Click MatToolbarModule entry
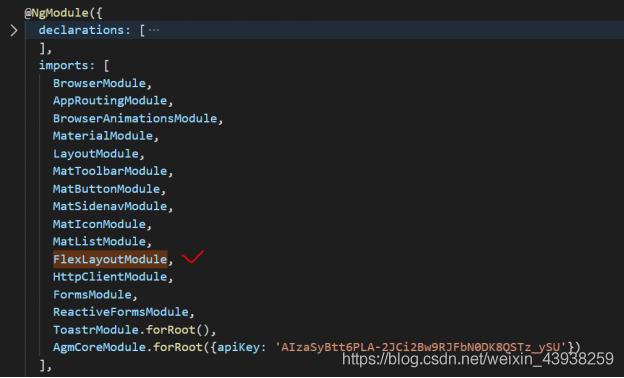This screenshot has width=624, height=378. pyautogui.click(x=110, y=171)
